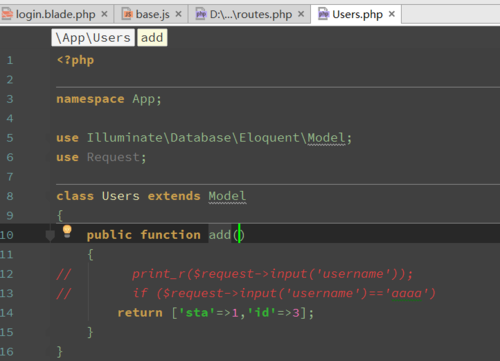Close the routes.php tab

click(x=301, y=14)
